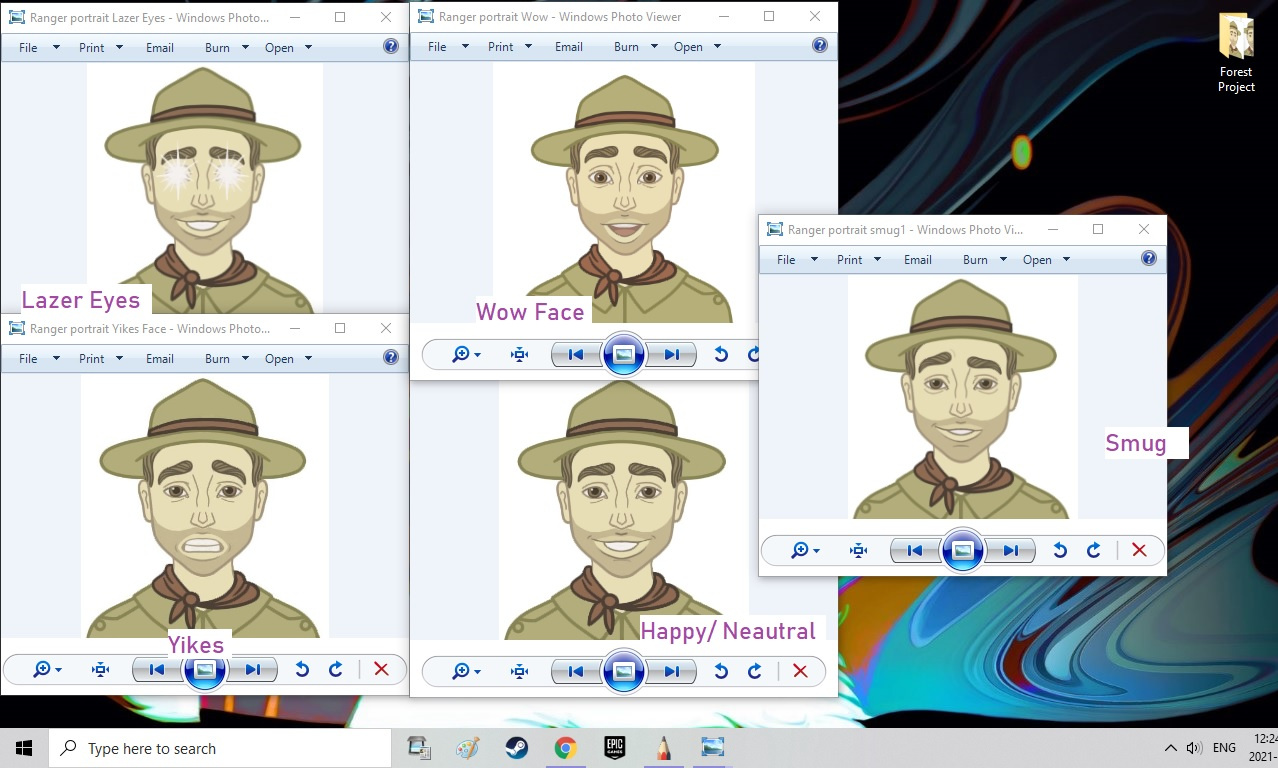Go to previous image in Wow window
Viewport: 1278px width, 768px height.
(576, 355)
